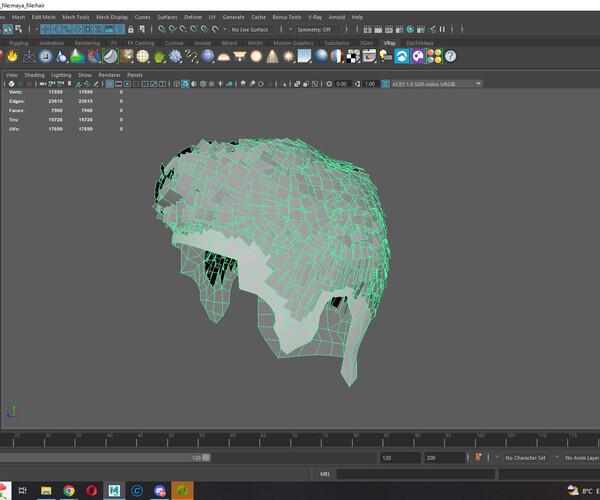This screenshot has height=500, width=600.
Task: Click the four colored spheres shelf icon
Action: tap(434, 56)
